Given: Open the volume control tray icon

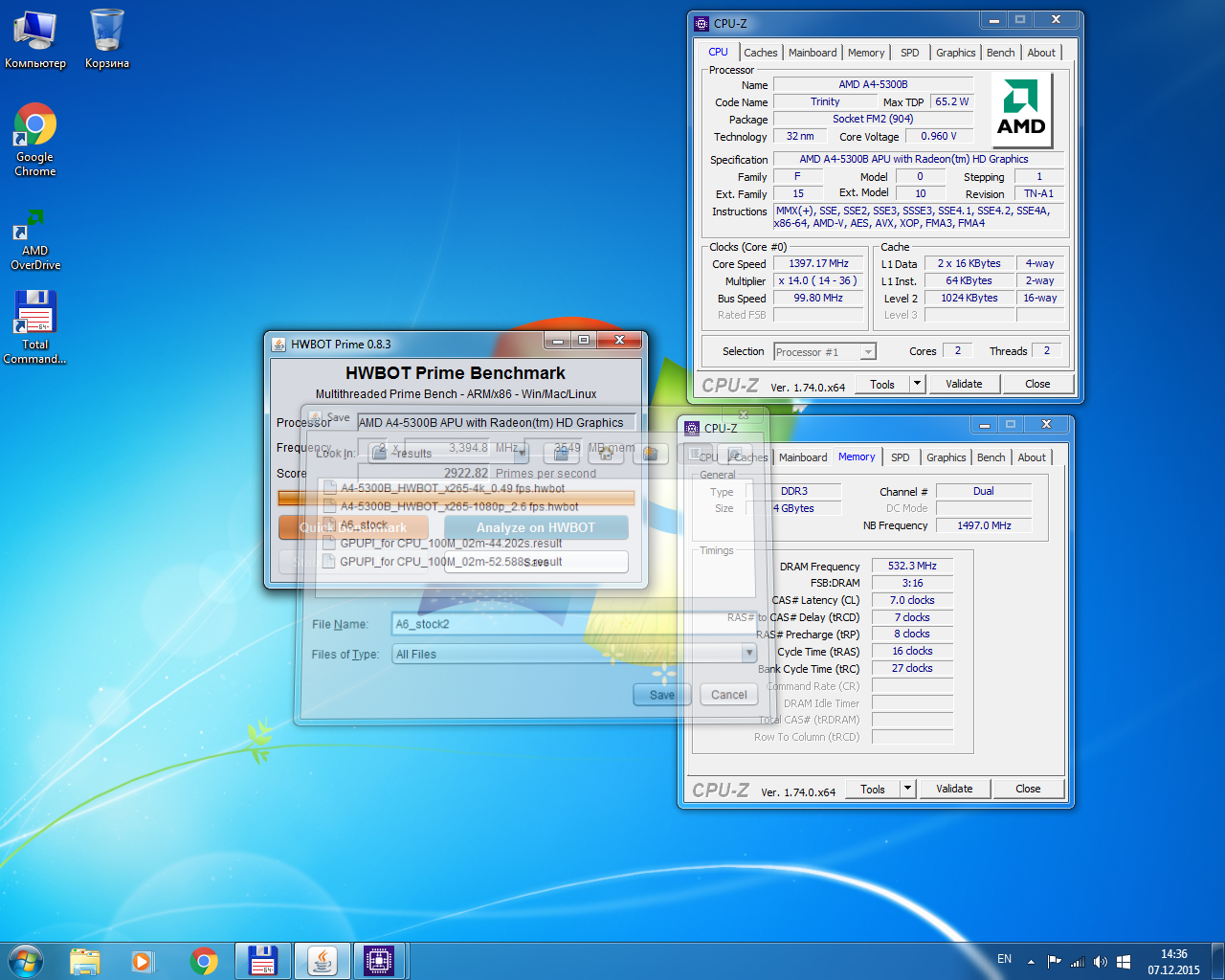Looking at the screenshot, I should 1100,961.
